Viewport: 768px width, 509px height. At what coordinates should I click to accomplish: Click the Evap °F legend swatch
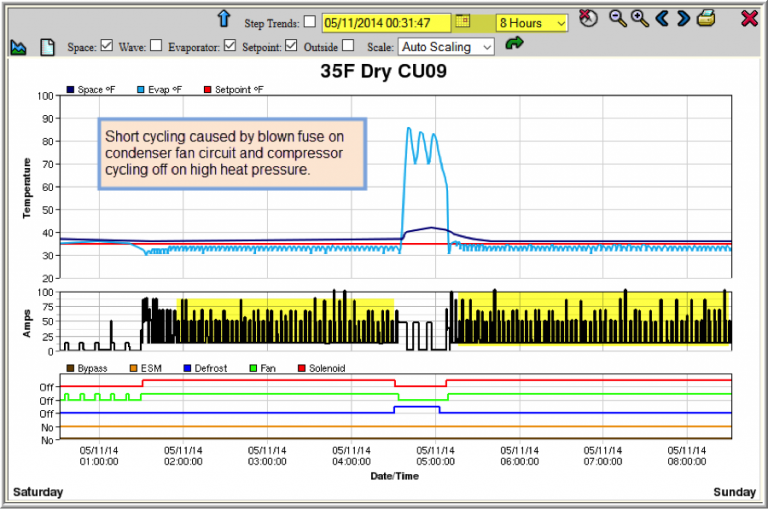(141, 90)
